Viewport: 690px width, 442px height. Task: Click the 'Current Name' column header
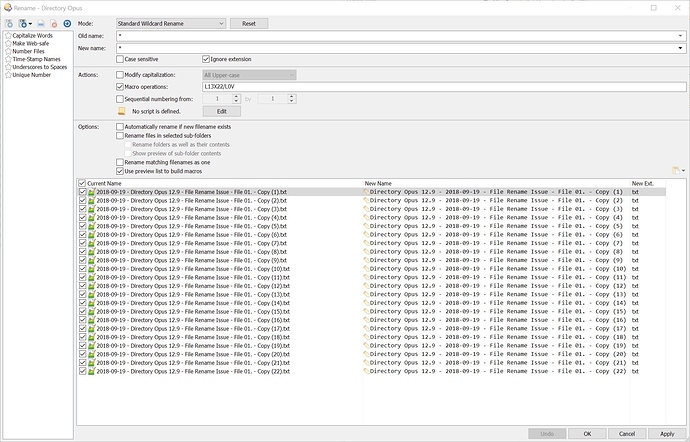click(104, 183)
